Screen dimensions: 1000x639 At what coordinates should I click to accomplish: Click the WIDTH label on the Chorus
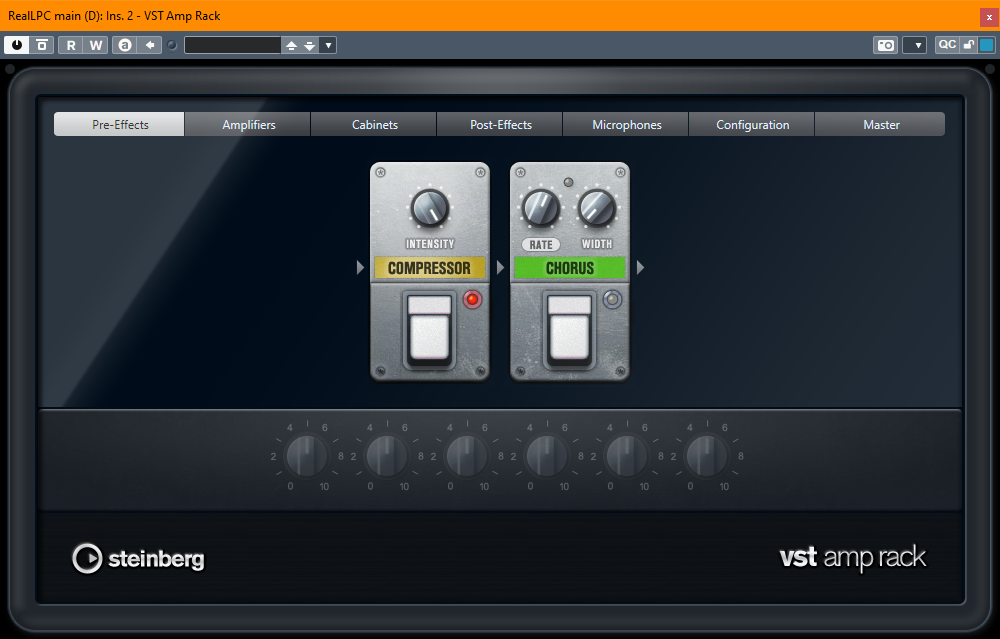[x=597, y=244]
